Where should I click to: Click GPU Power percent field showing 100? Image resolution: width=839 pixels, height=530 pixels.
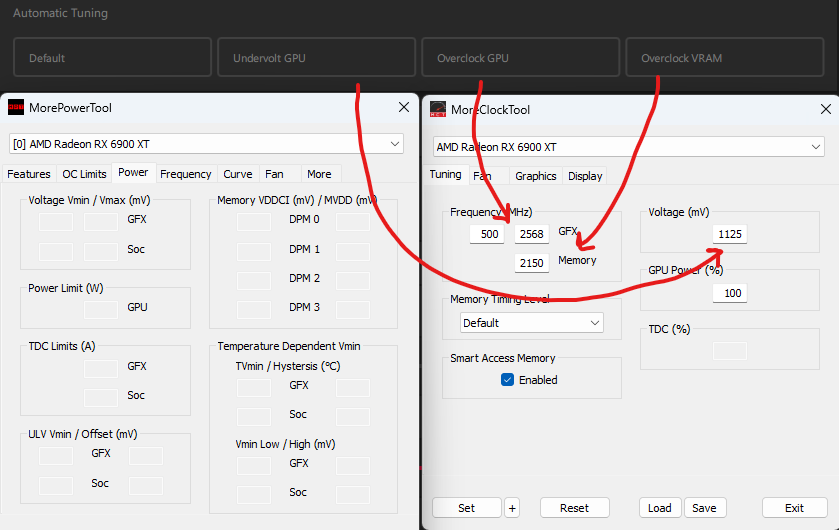(x=730, y=293)
